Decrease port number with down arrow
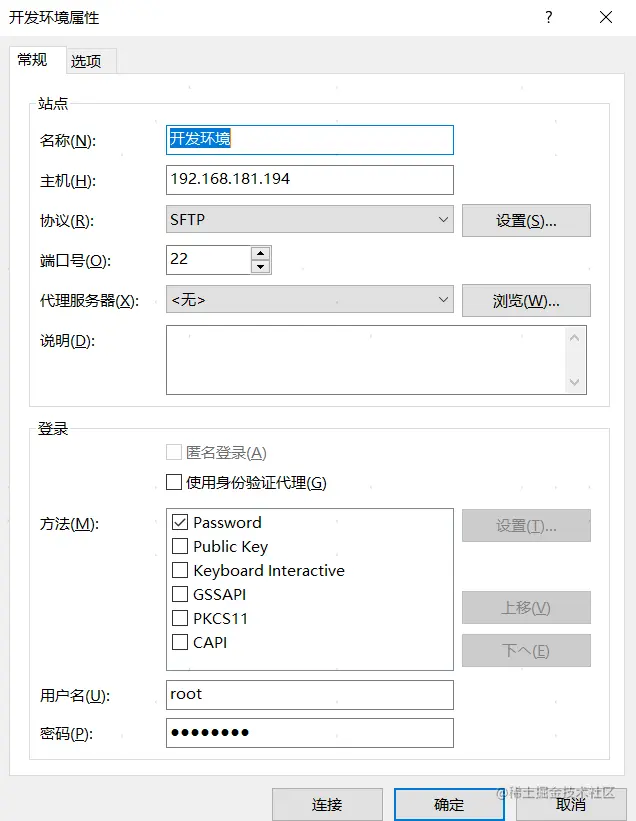 coord(260,267)
